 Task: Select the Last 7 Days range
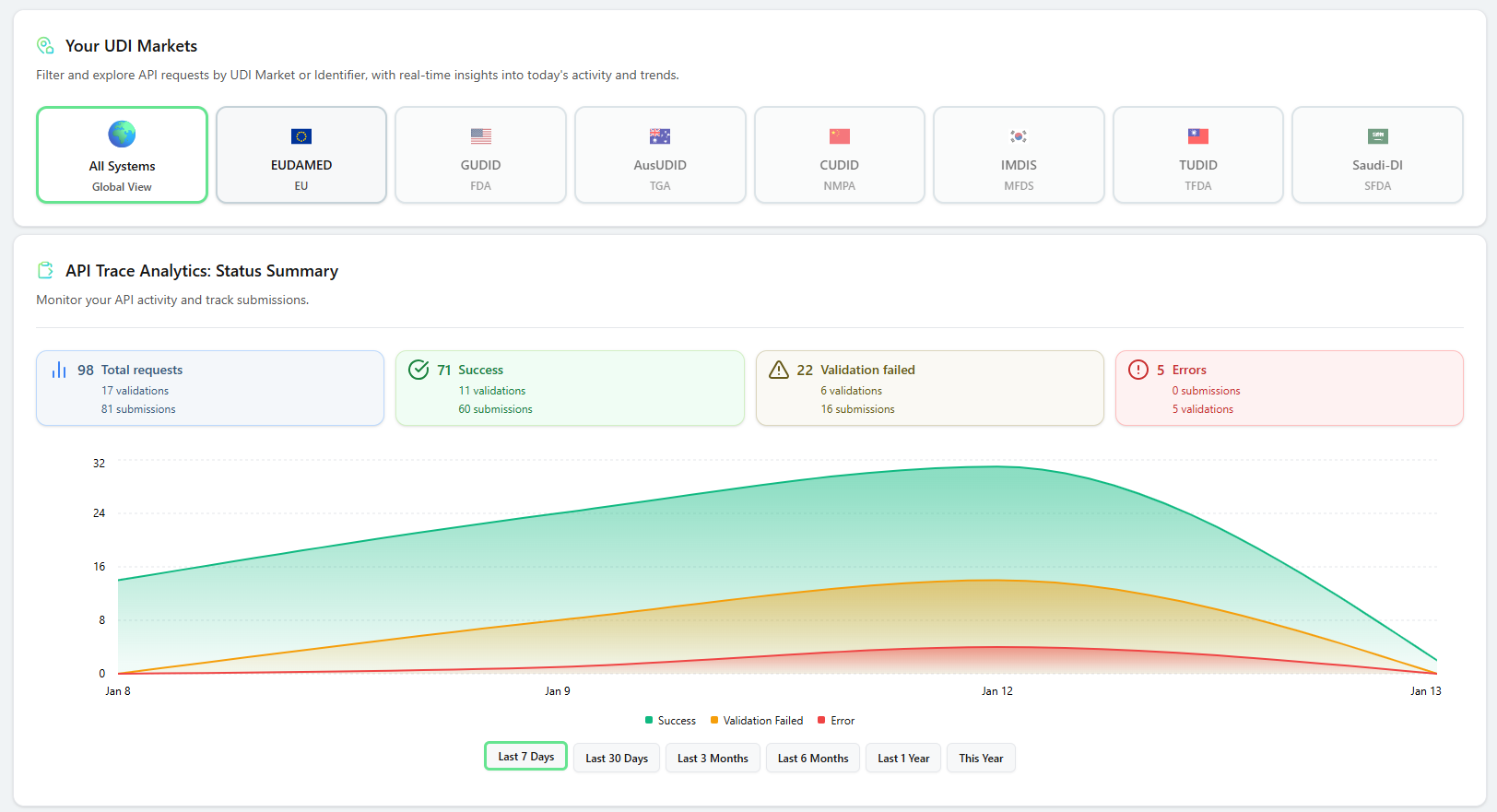coord(526,757)
